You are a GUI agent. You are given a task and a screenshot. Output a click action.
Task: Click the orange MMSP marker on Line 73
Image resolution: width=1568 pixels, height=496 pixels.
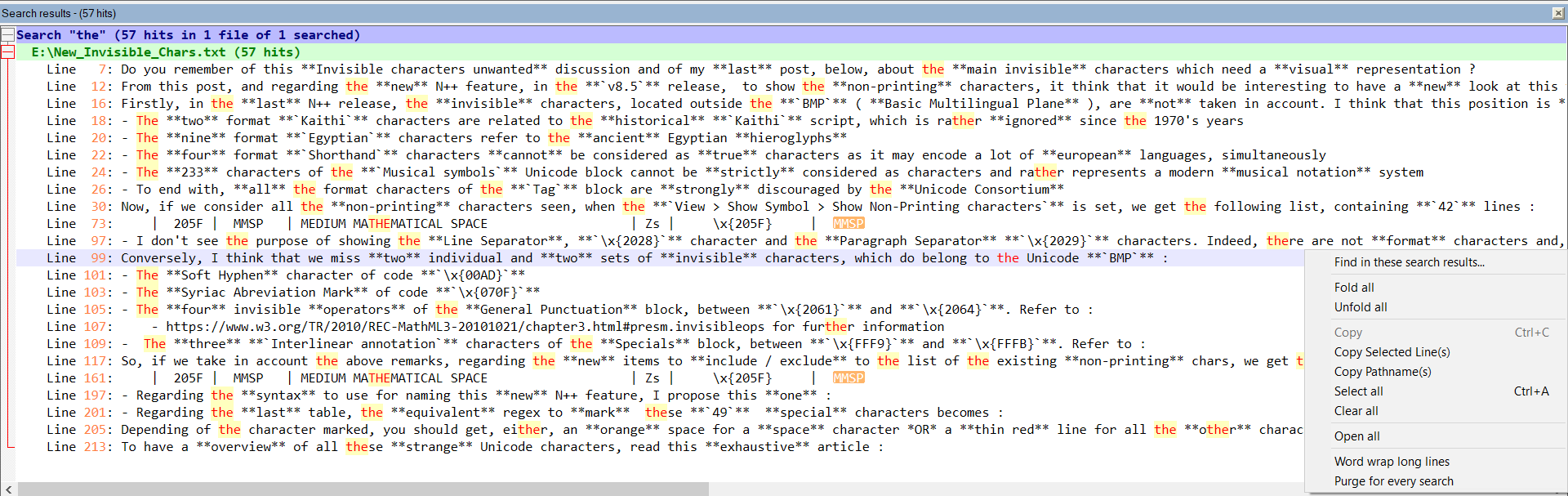click(848, 224)
